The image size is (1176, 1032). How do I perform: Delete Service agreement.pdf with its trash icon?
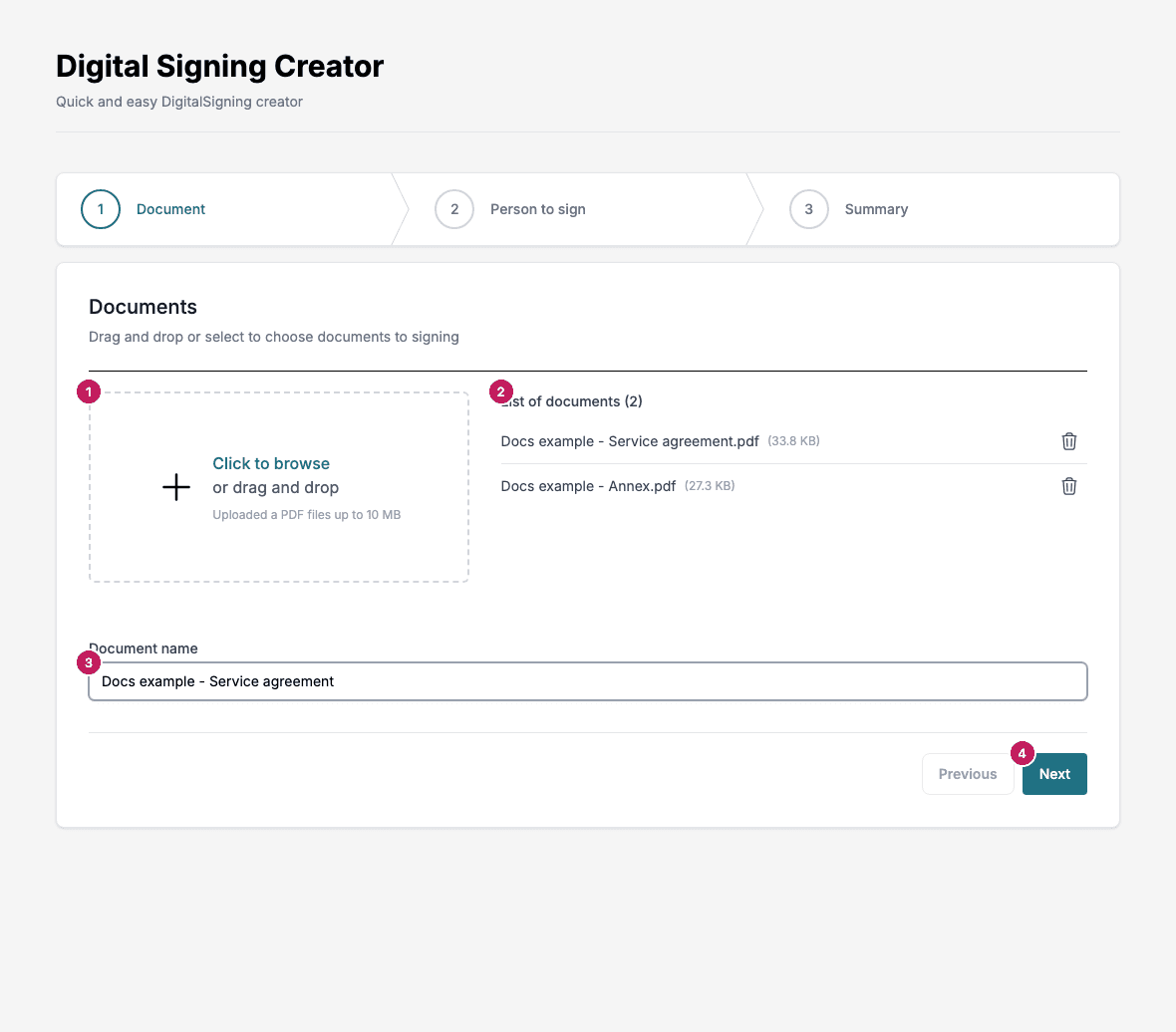(x=1068, y=441)
